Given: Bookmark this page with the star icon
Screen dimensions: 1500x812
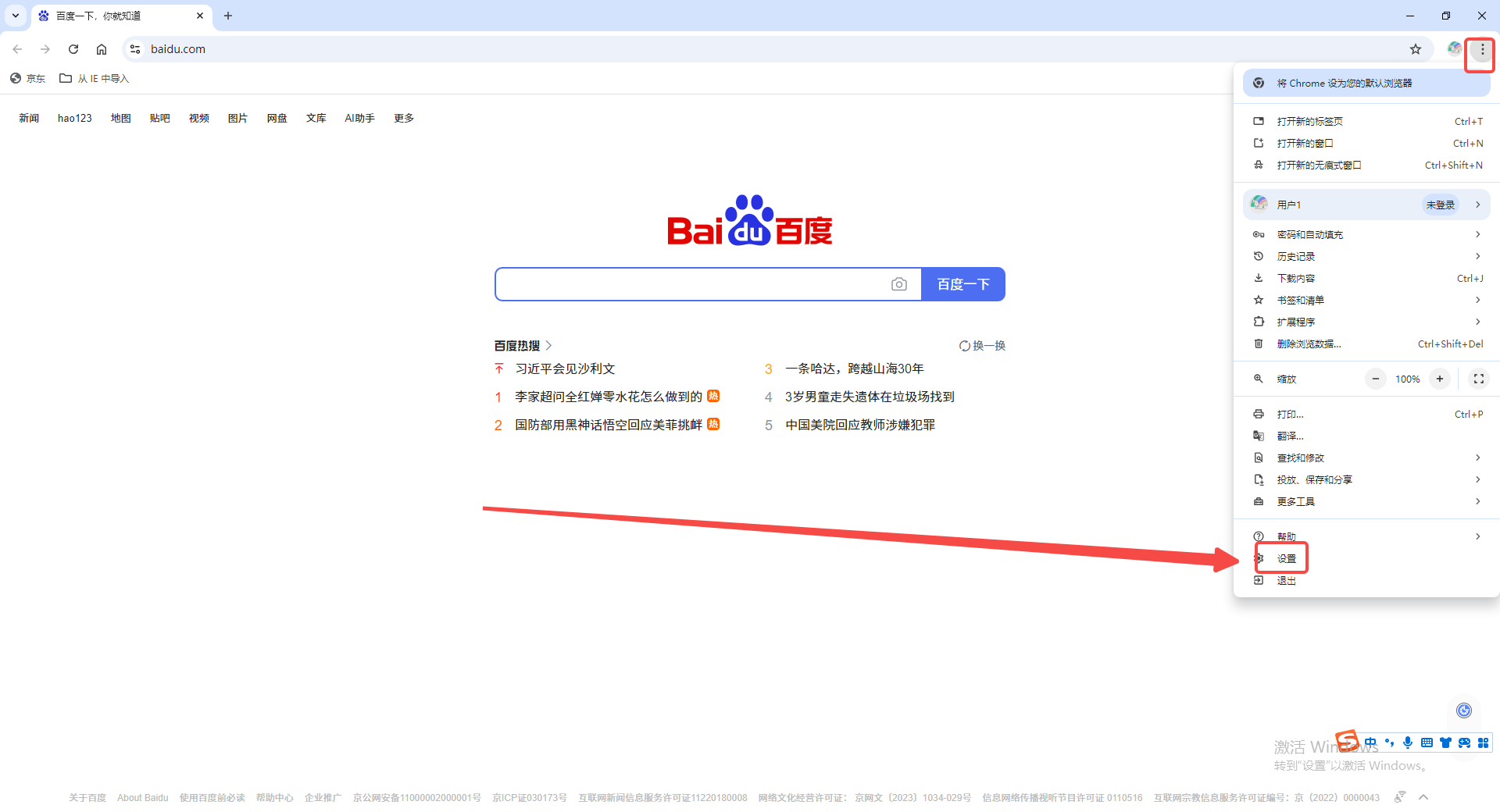Looking at the screenshot, I should click(x=1416, y=49).
